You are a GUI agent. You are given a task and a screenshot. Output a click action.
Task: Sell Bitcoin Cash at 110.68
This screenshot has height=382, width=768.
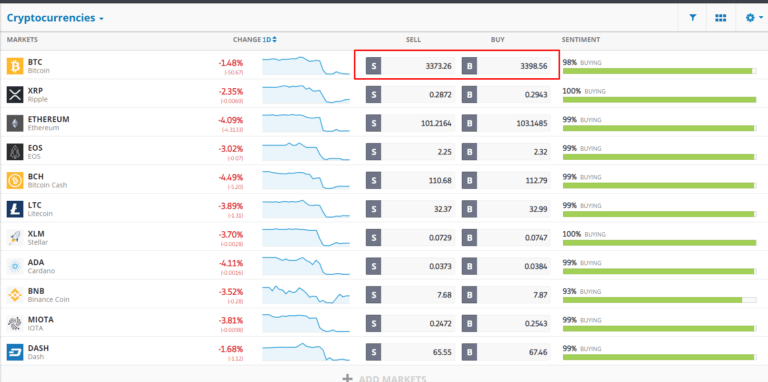coord(410,180)
